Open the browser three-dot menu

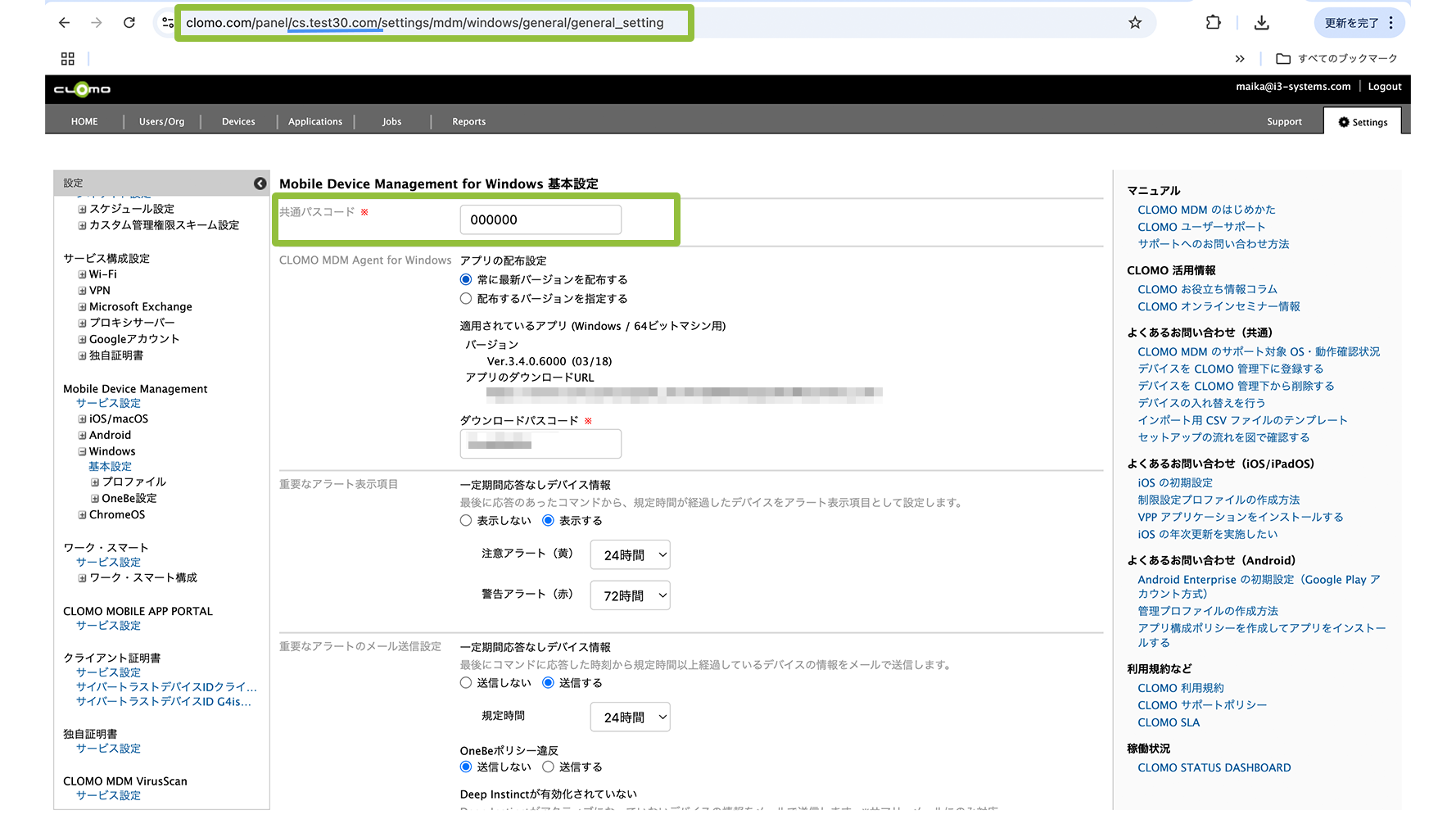tap(1391, 23)
